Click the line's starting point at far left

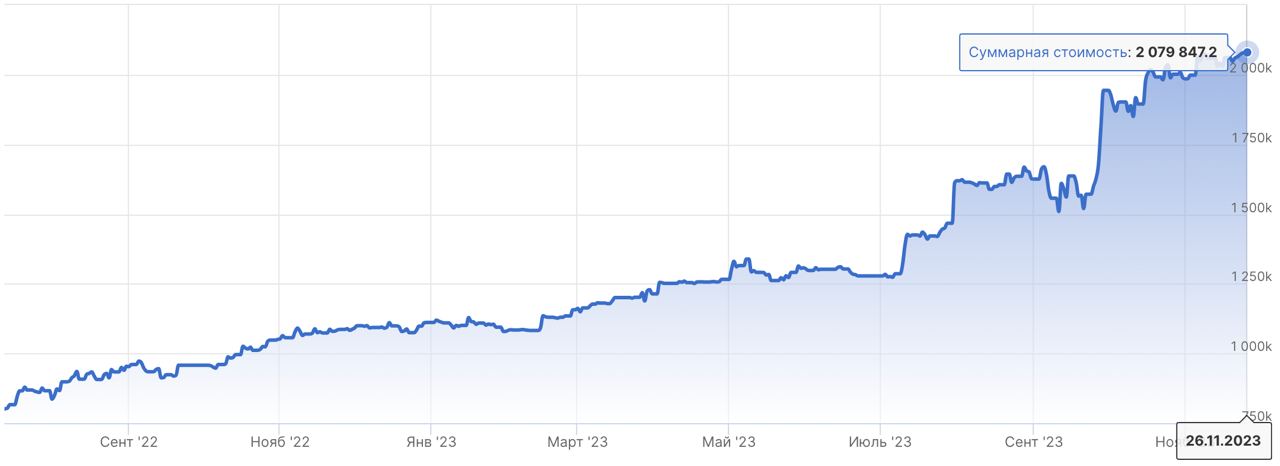point(7,408)
